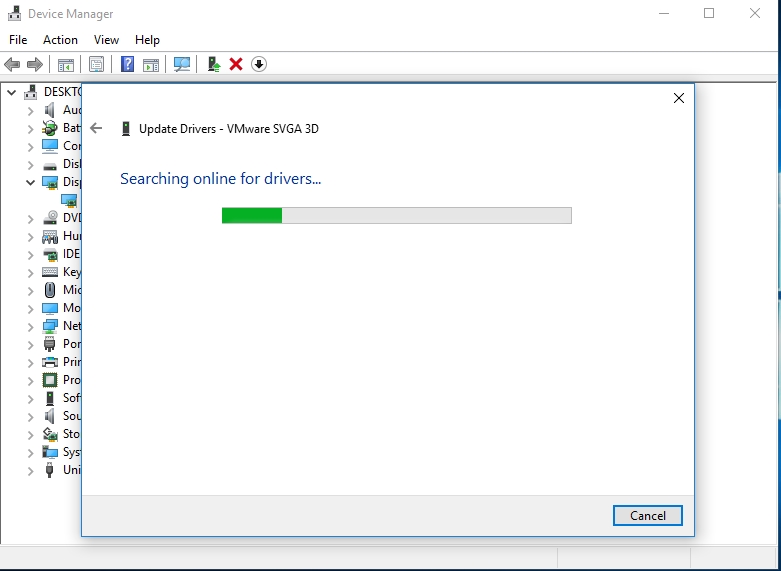The width and height of the screenshot is (781, 571).
Task: Expand the System devices tree node
Action: tap(30, 452)
